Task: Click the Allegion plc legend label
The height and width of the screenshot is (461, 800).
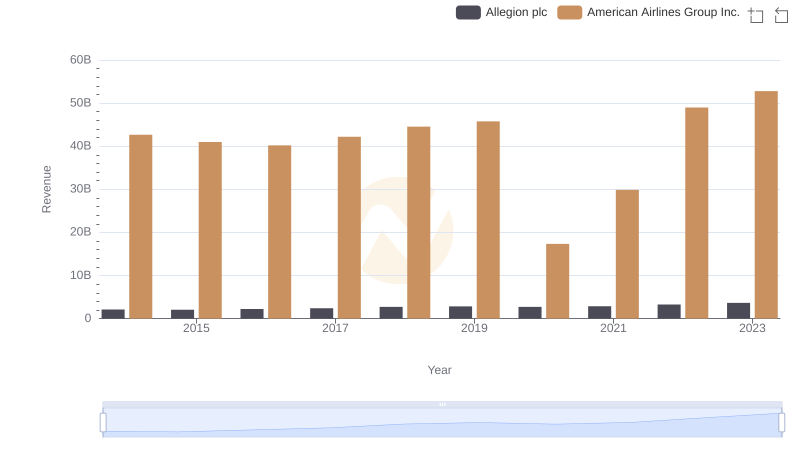Action: click(x=516, y=12)
